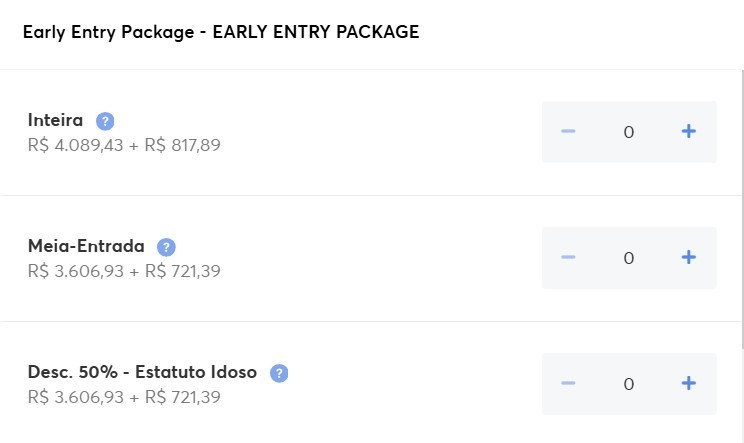Image resolution: width=744 pixels, height=443 pixels.
Task: Click the Inteira ticket label
Action: point(56,121)
